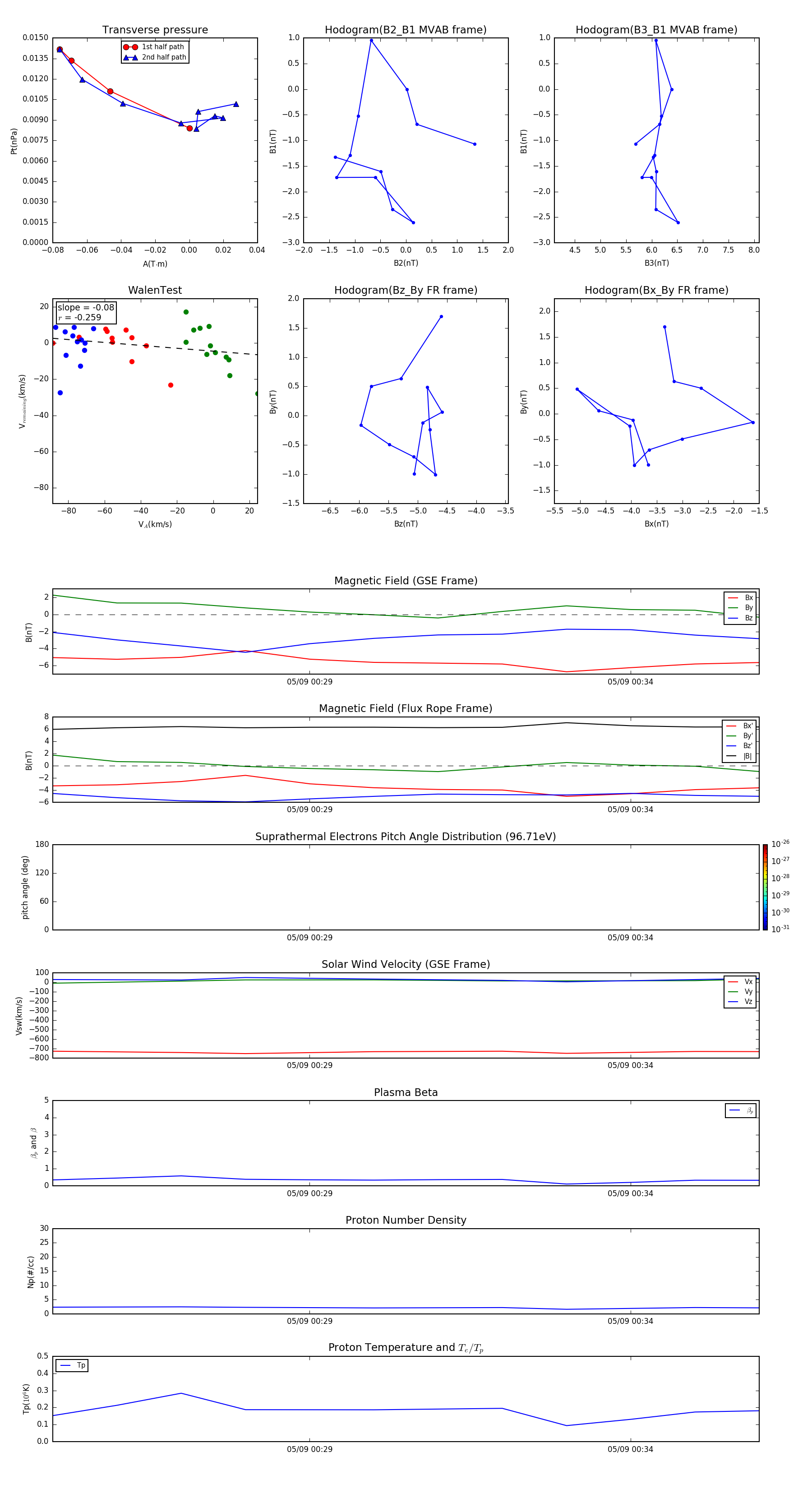Viewport: 812px width, 1489px height.
Task: Click the 'Bx(nT)' x-axis label
Action: click(656, 524)
